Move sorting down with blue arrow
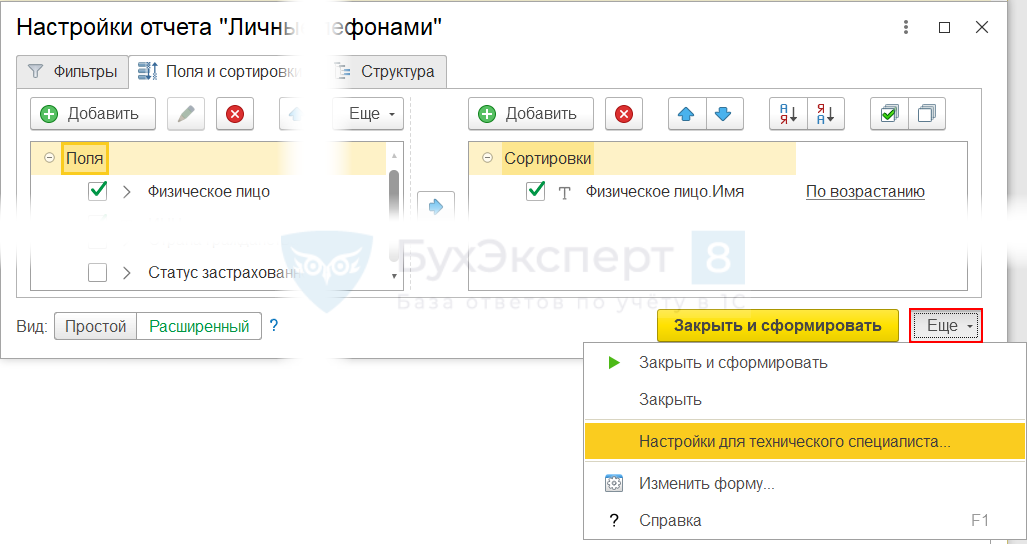The width and height of the screenshot is (1027, 544). pos(724,114)
